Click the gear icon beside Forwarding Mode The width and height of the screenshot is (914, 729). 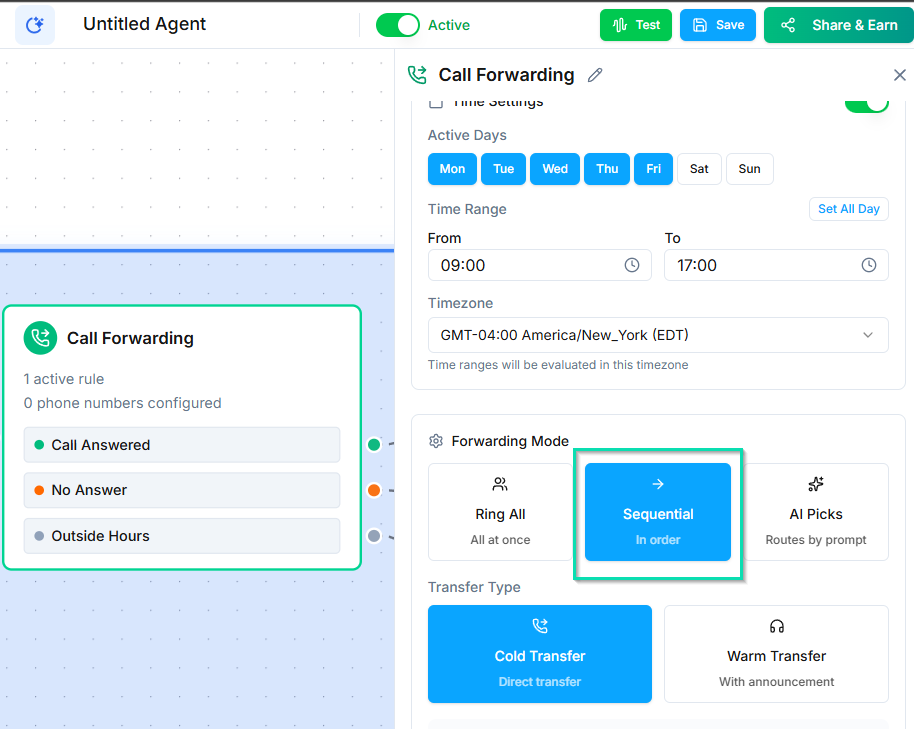click(436, 441)
